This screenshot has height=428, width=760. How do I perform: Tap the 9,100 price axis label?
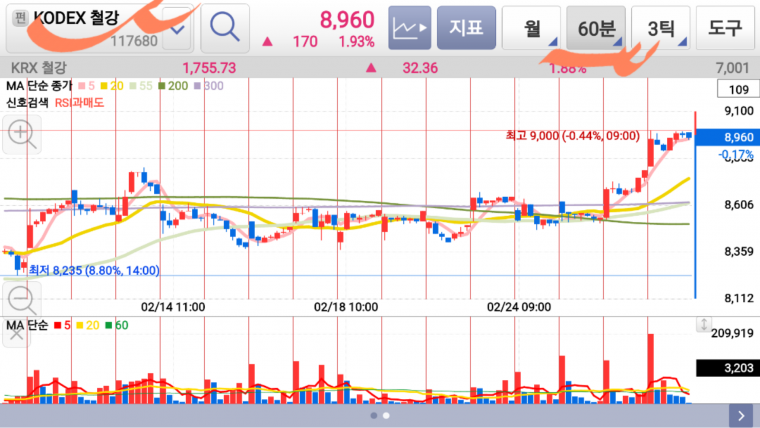tap(739, 111)
